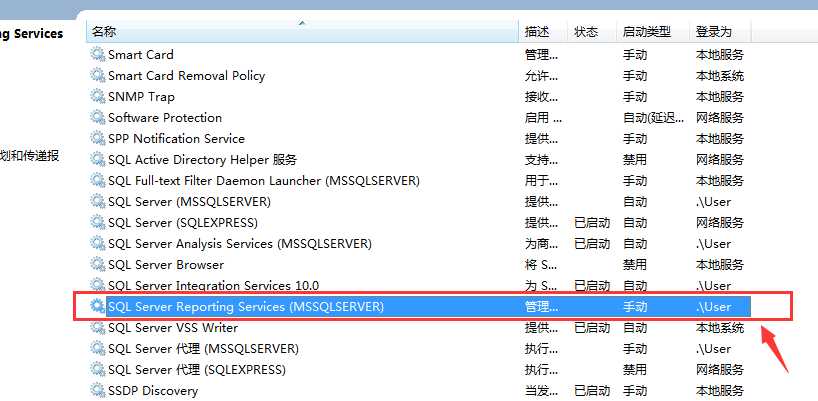Sort by the 启动类型 column header
This screenshot has height=401, width=818.
[x=653, y=31]
